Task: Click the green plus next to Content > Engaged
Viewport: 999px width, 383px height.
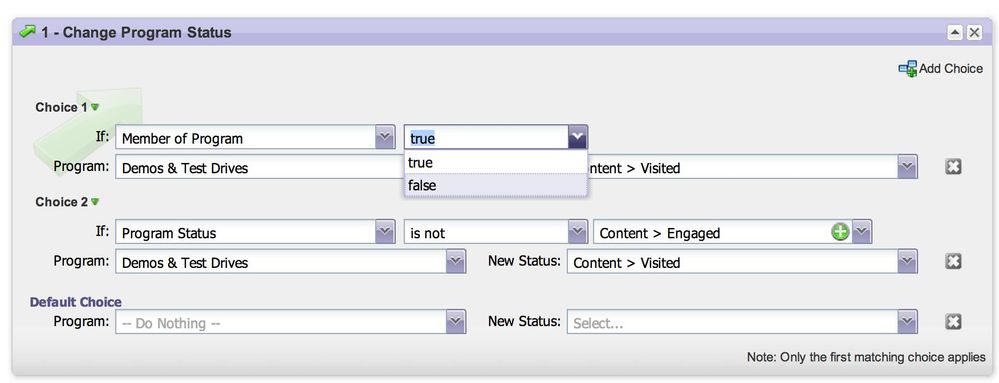Action: [x=840, y=233]
